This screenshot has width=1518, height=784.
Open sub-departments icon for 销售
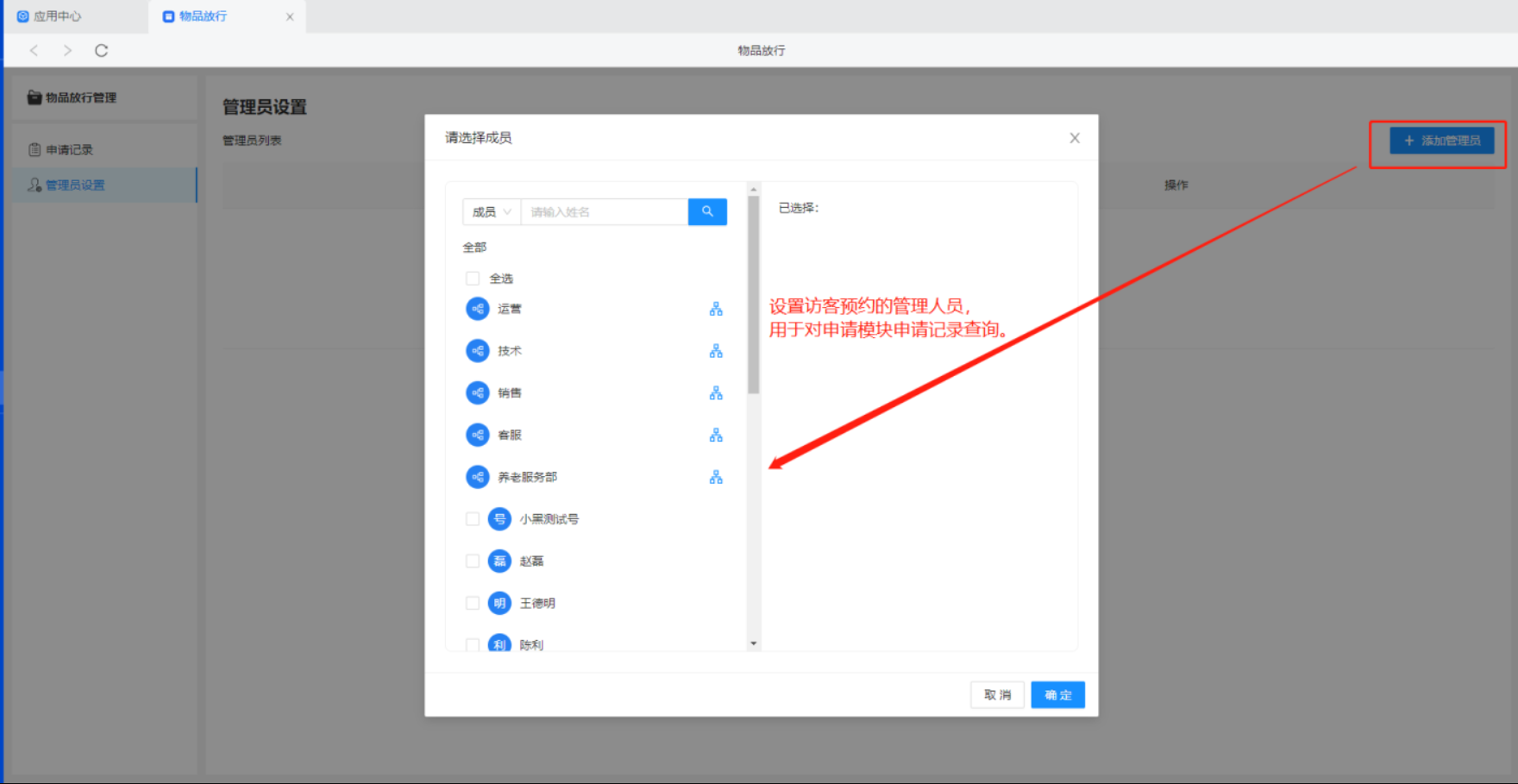(x=716, y=393)
